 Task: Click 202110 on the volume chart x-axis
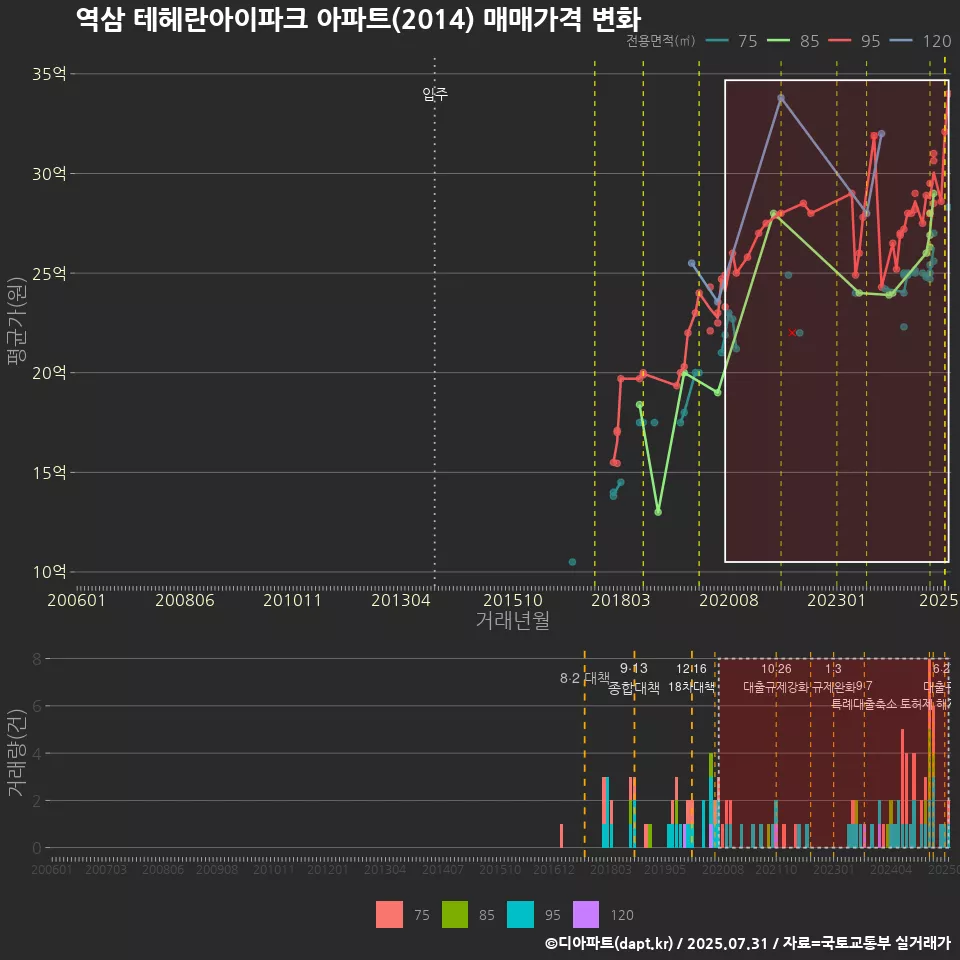coord(776,870)
